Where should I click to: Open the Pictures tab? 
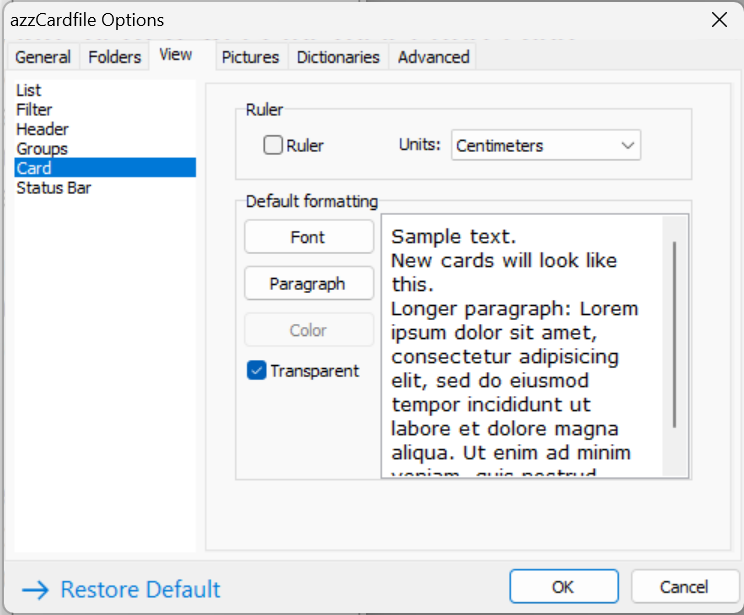coord(251,57)
